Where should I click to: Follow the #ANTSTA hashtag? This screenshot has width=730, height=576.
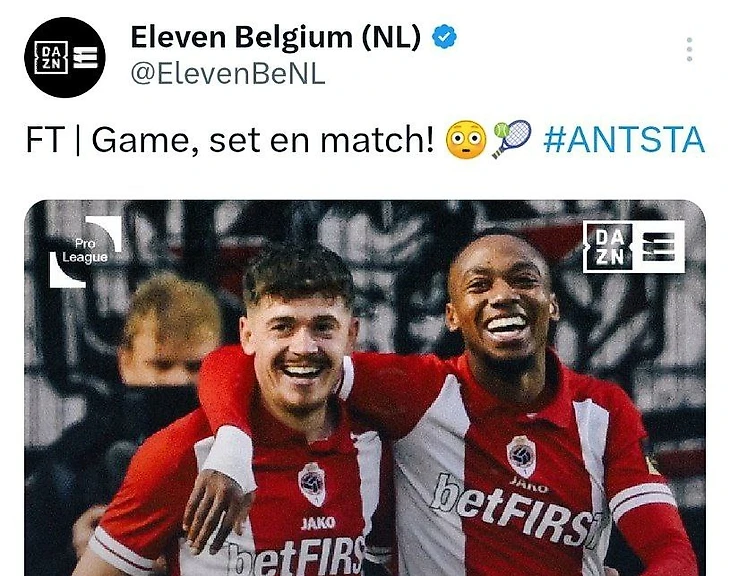pyautogui.click(x=624, y=140)
